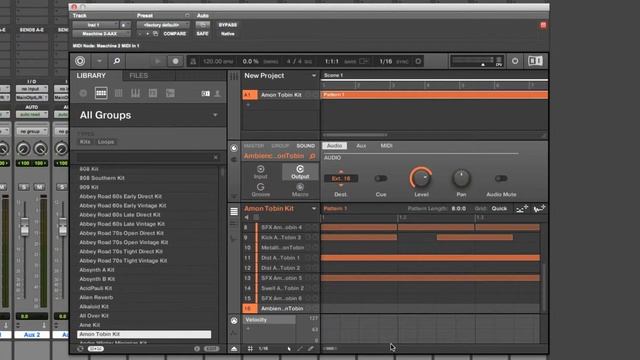Open the browser search magnifier icon
The image size is (640, 360).
[117, 61]
